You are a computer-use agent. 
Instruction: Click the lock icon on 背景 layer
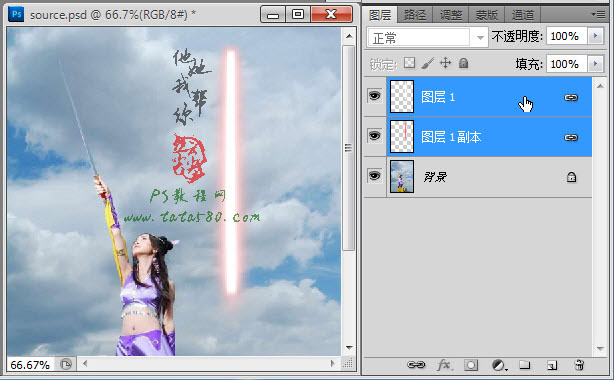(x=571, y=177)
